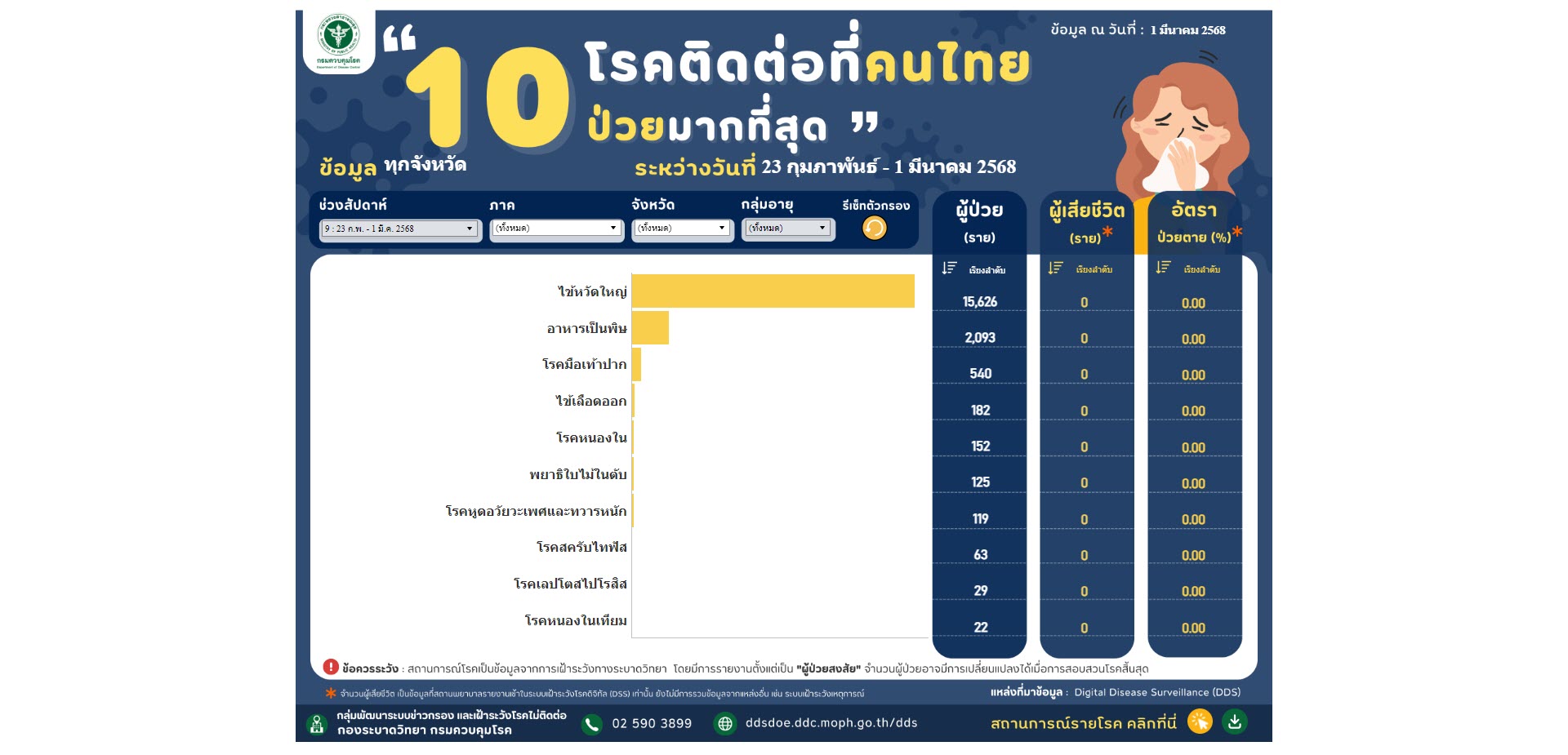Click the phone icon beside 02 590 3899
This screenshot has height=755, width=1568.
[590, 723]
